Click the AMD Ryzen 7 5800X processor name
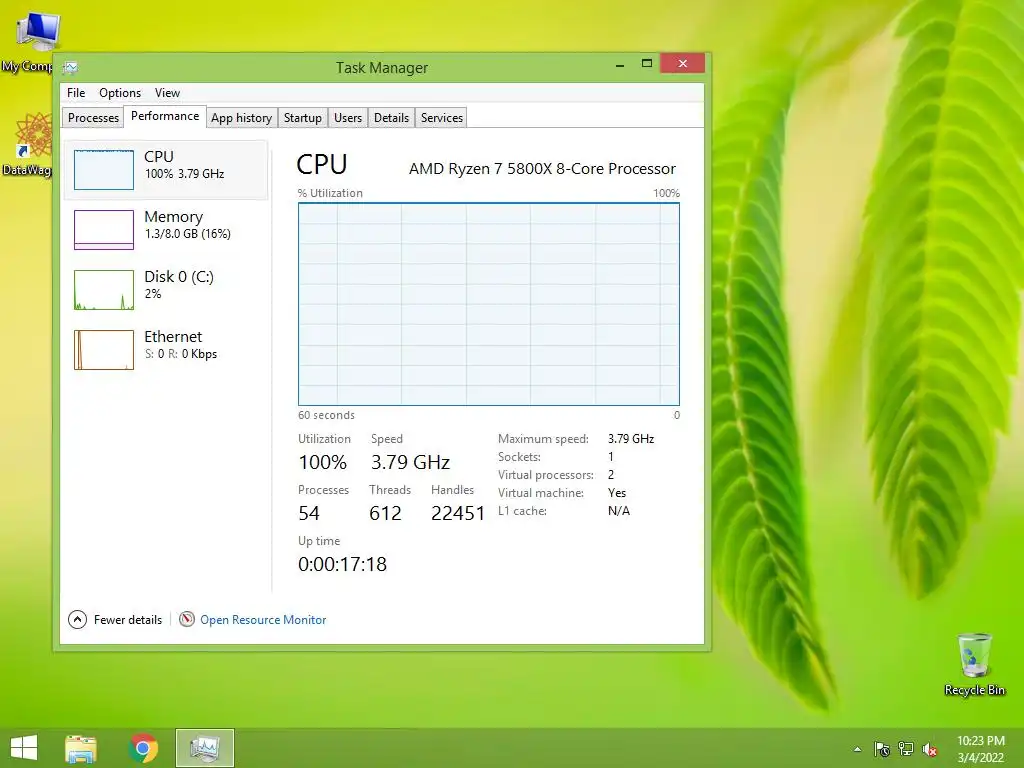 tap(542, 168)
